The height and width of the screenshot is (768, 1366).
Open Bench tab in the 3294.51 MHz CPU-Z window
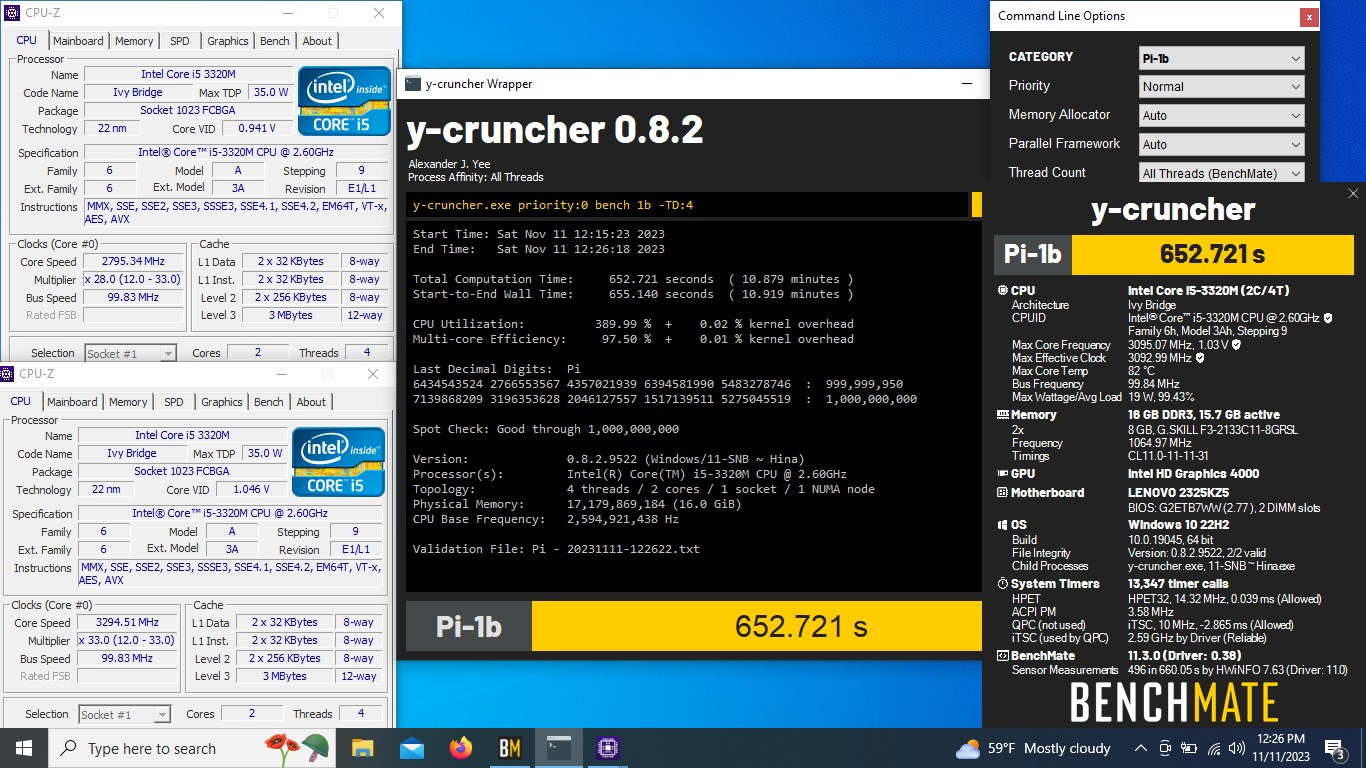[269, 402]
